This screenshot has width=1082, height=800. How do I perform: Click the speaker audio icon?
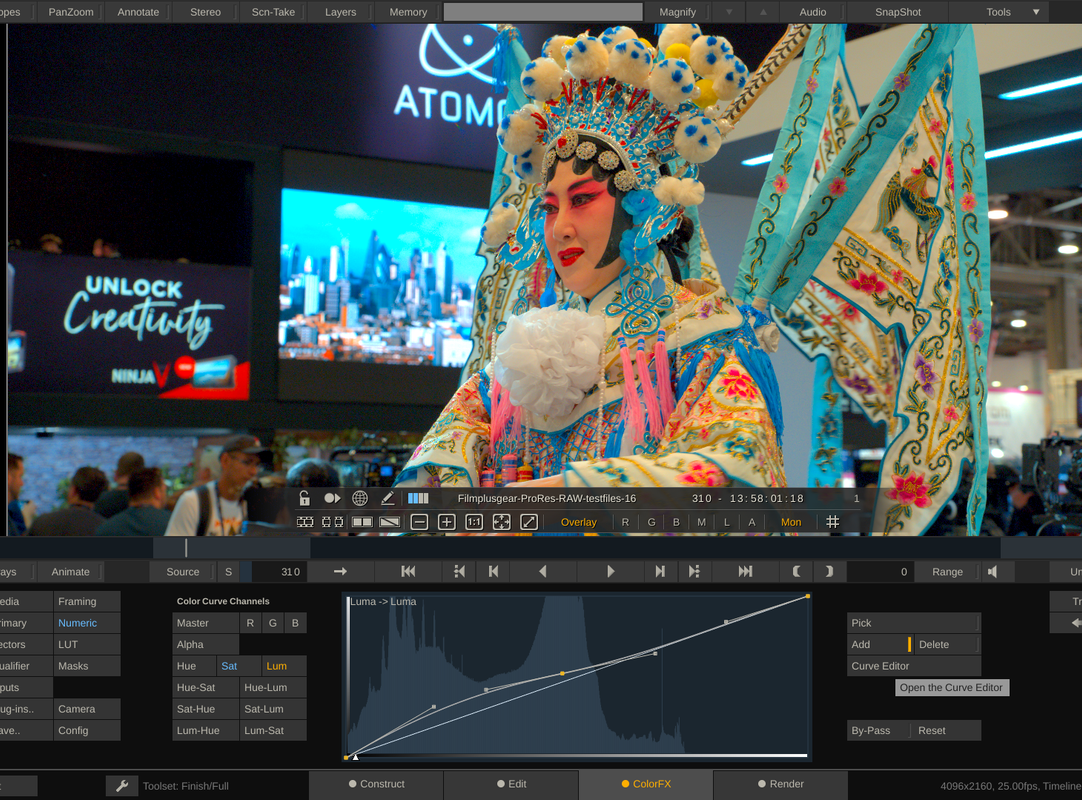click(x=992, y=572)
